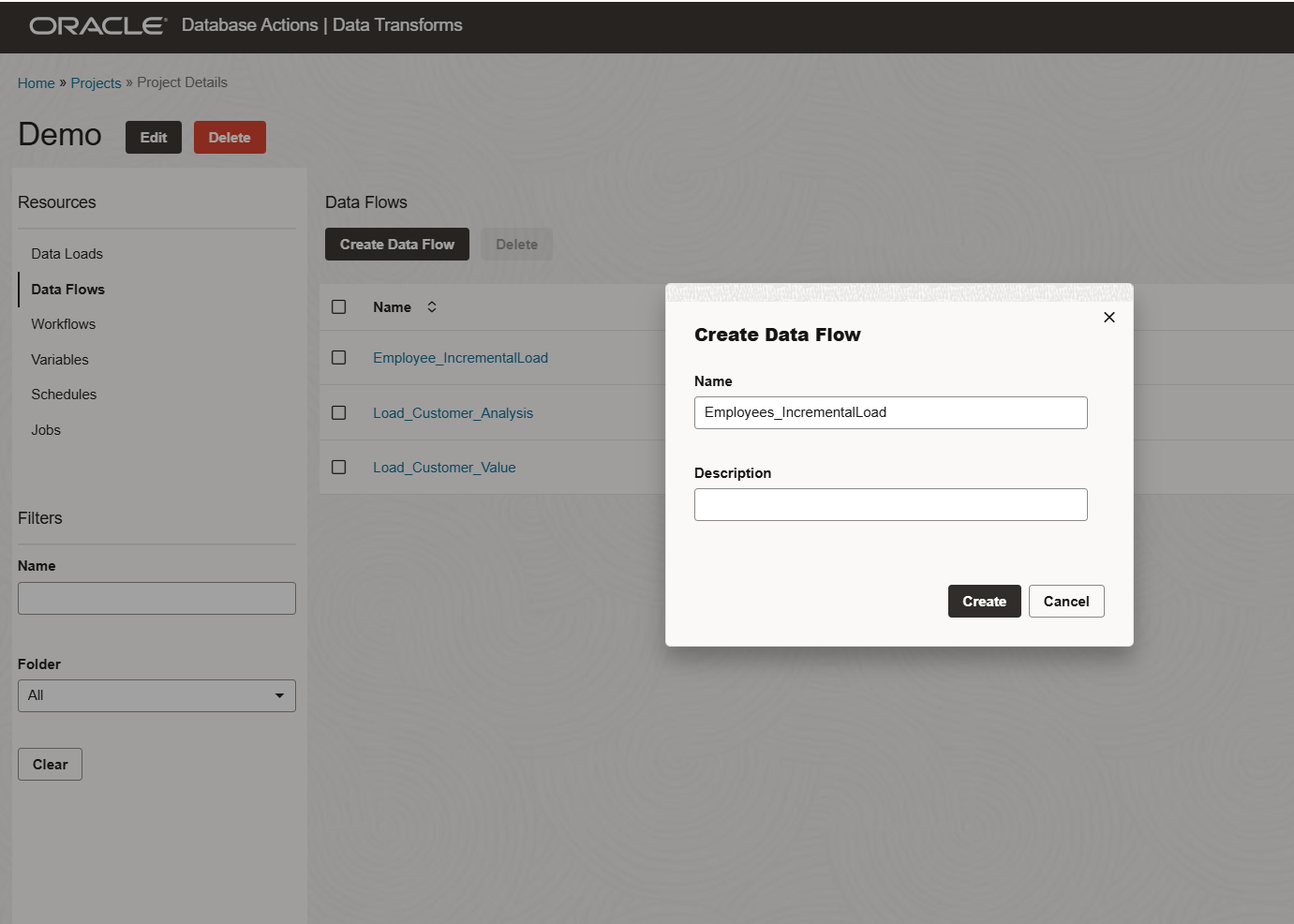The height and width of the screenshot is (924, 1294).
Task: Open Data Loads in Resources
Action: pos(67,254)
